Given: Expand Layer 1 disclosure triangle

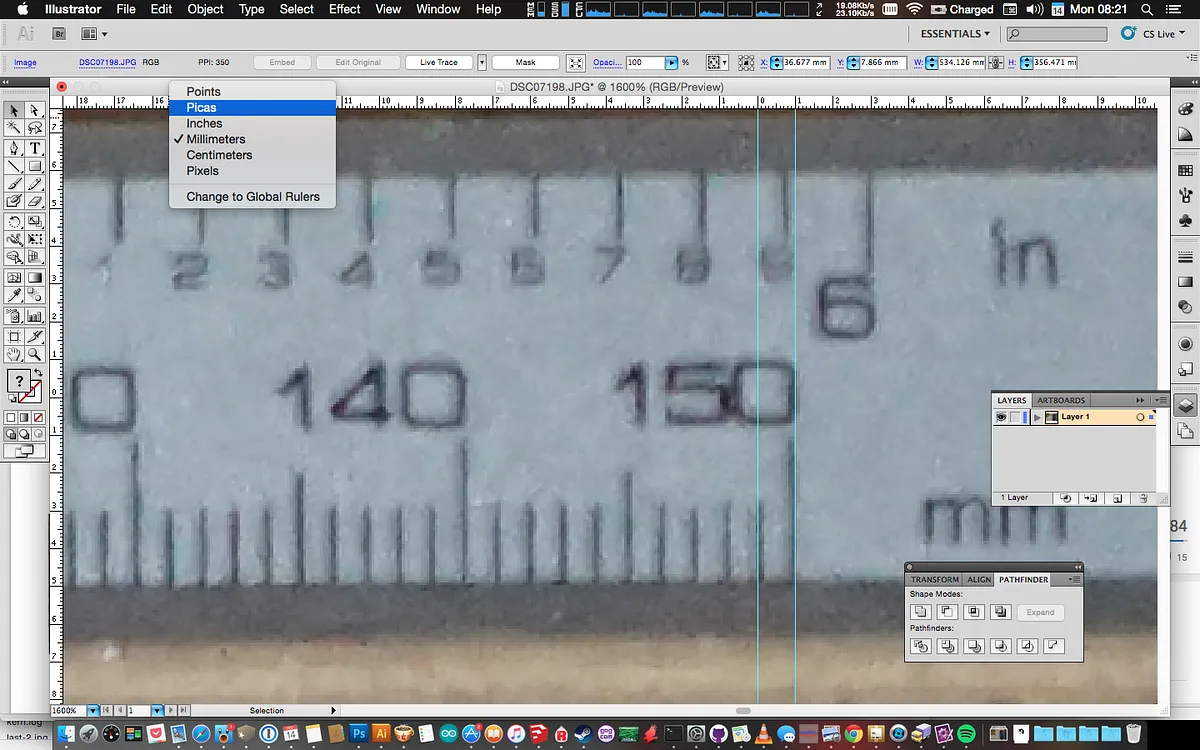Looking at the screenshot, I should click(1037, 417).
